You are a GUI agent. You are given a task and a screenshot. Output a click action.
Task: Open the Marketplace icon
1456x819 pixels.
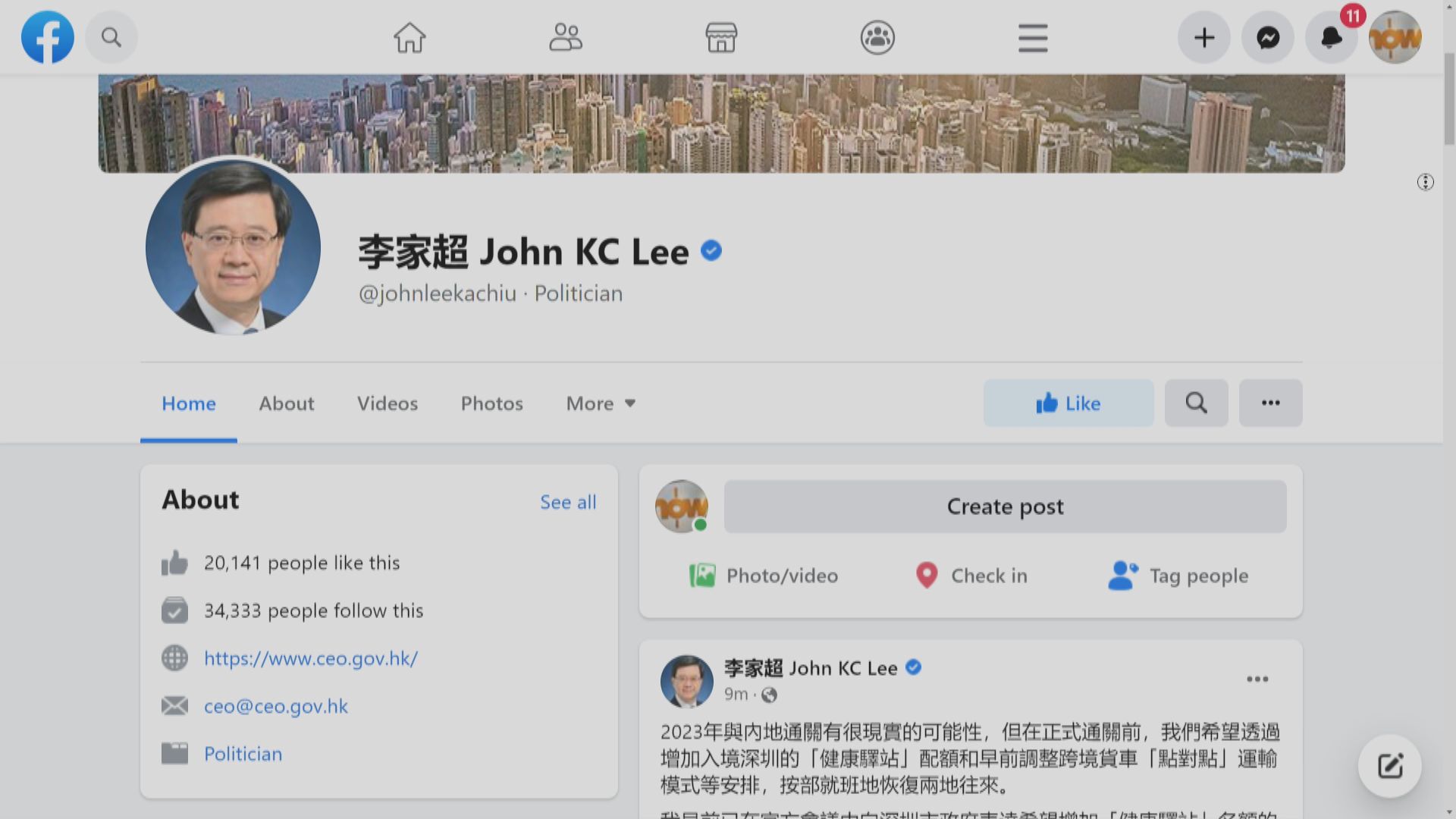[720, 37]
